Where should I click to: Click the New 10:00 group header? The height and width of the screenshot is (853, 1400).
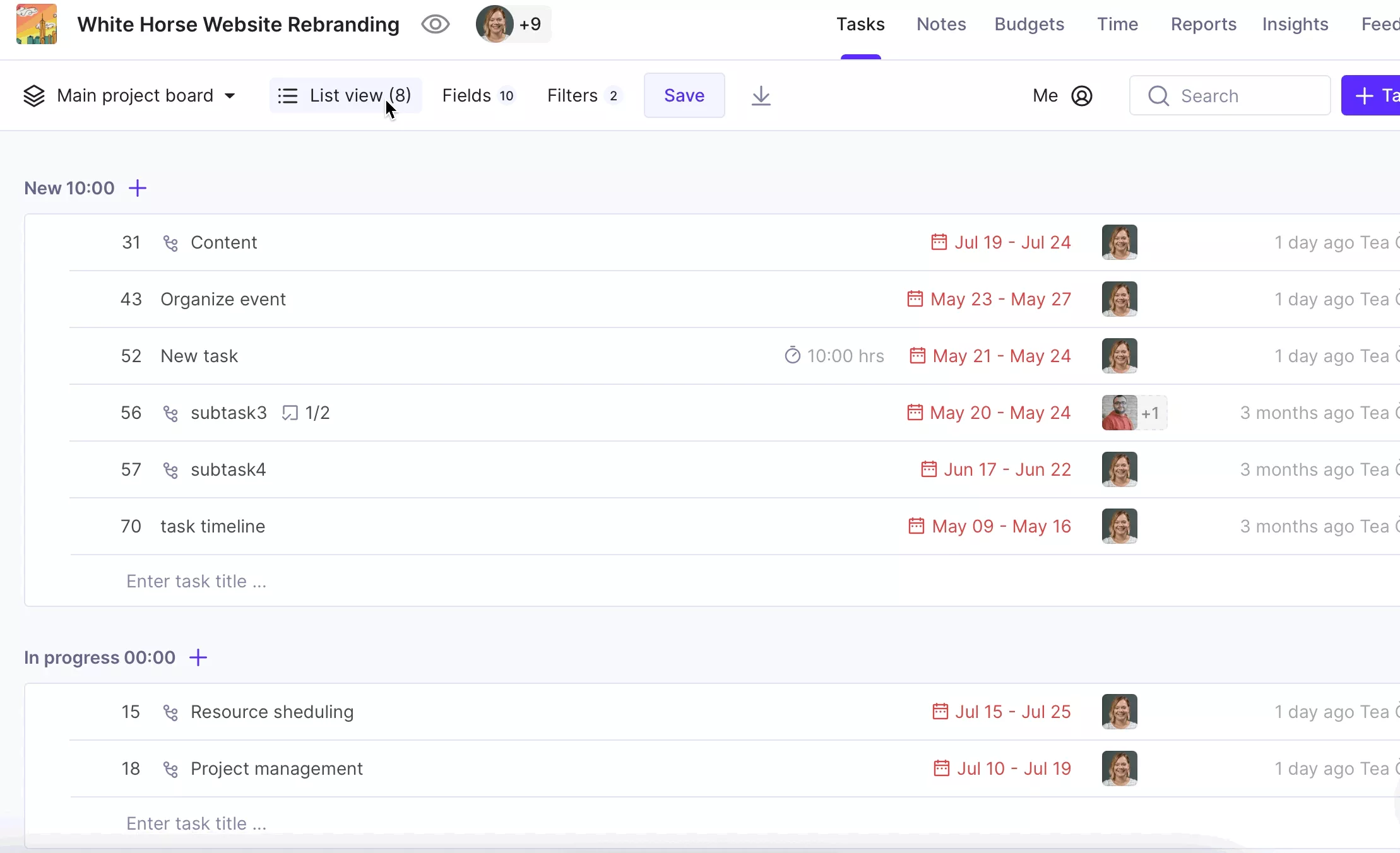[69, 188]
